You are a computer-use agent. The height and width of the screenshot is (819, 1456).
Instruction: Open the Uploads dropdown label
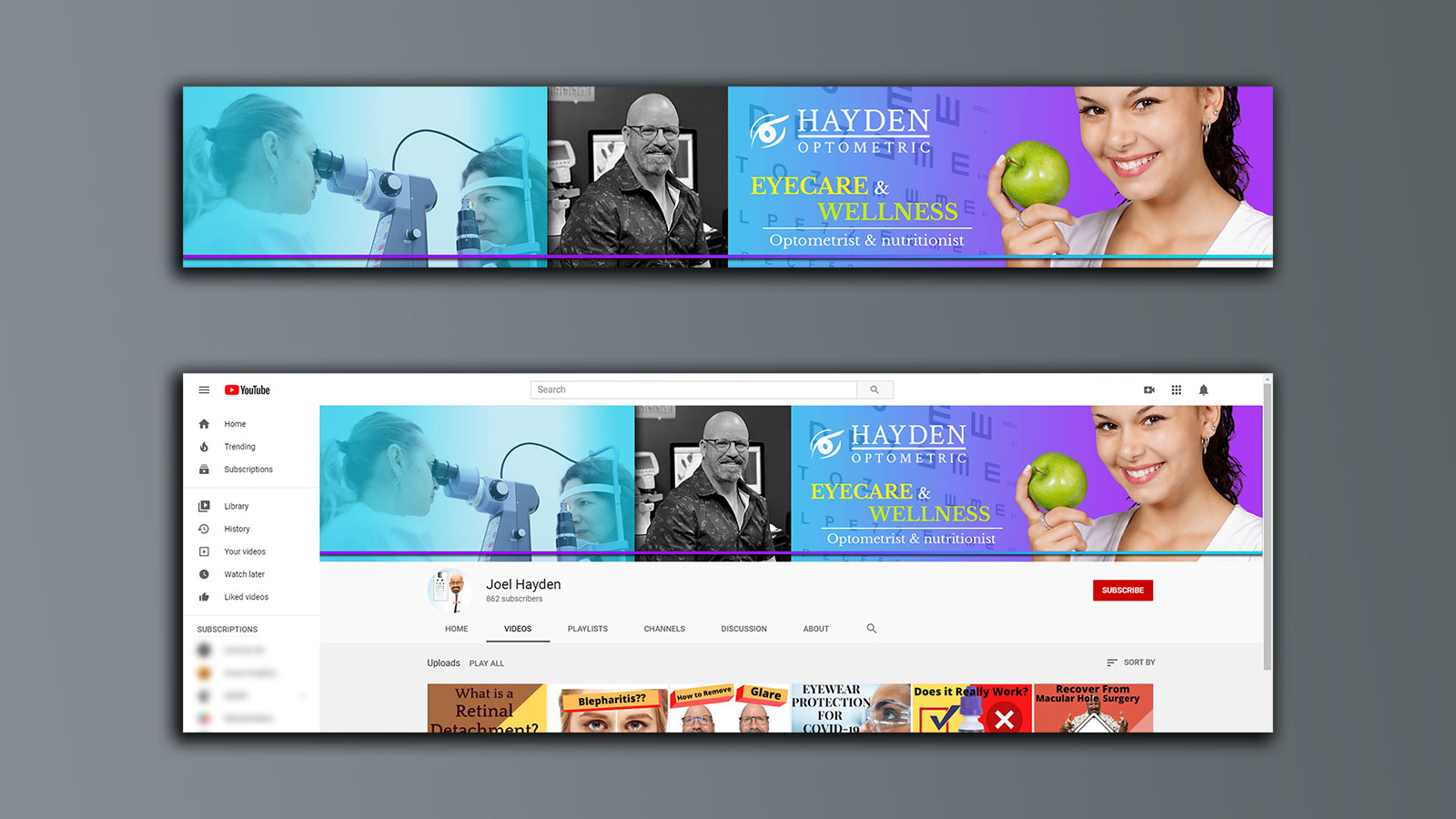tap(443, 663)
